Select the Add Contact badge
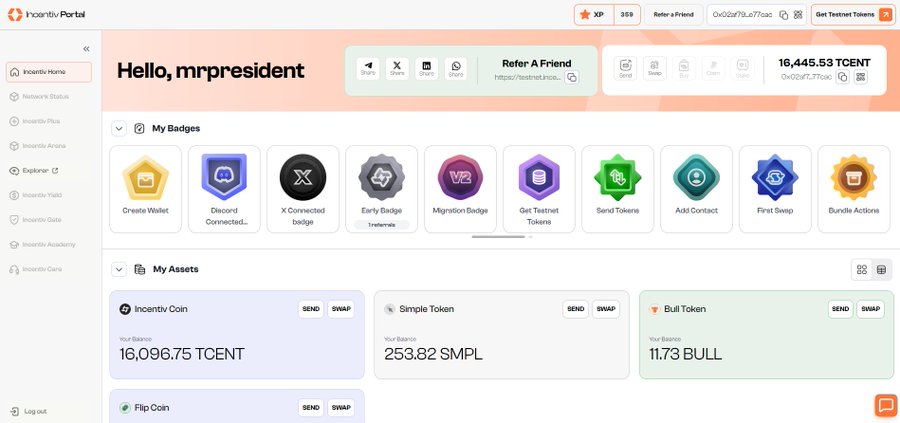The width and height of the screenshot is (900, 423). (x=696, y=189)
